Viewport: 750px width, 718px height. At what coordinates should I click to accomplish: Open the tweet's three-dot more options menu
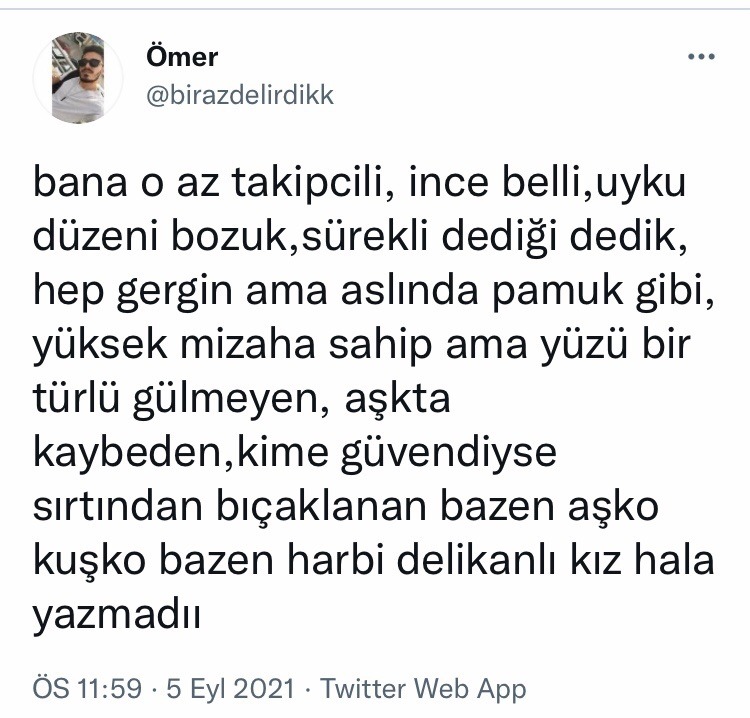[702, 58]
